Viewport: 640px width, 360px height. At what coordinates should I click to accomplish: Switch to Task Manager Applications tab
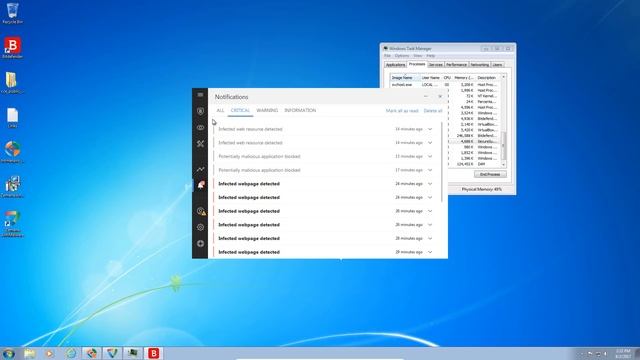(396, 65)
